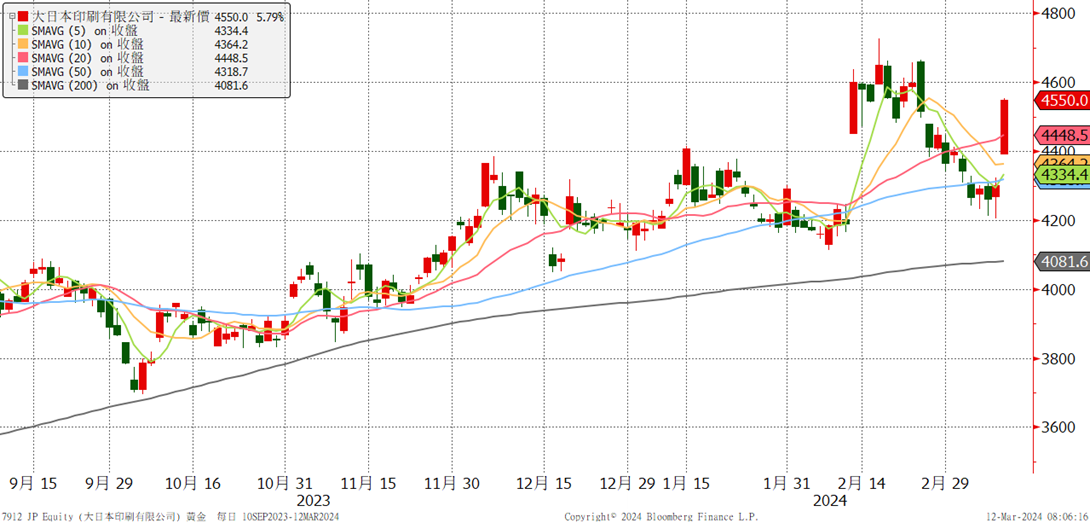The image size is (1090, 523).
Task: Click the 11月 30 date label
Action: tap(453, 482)
